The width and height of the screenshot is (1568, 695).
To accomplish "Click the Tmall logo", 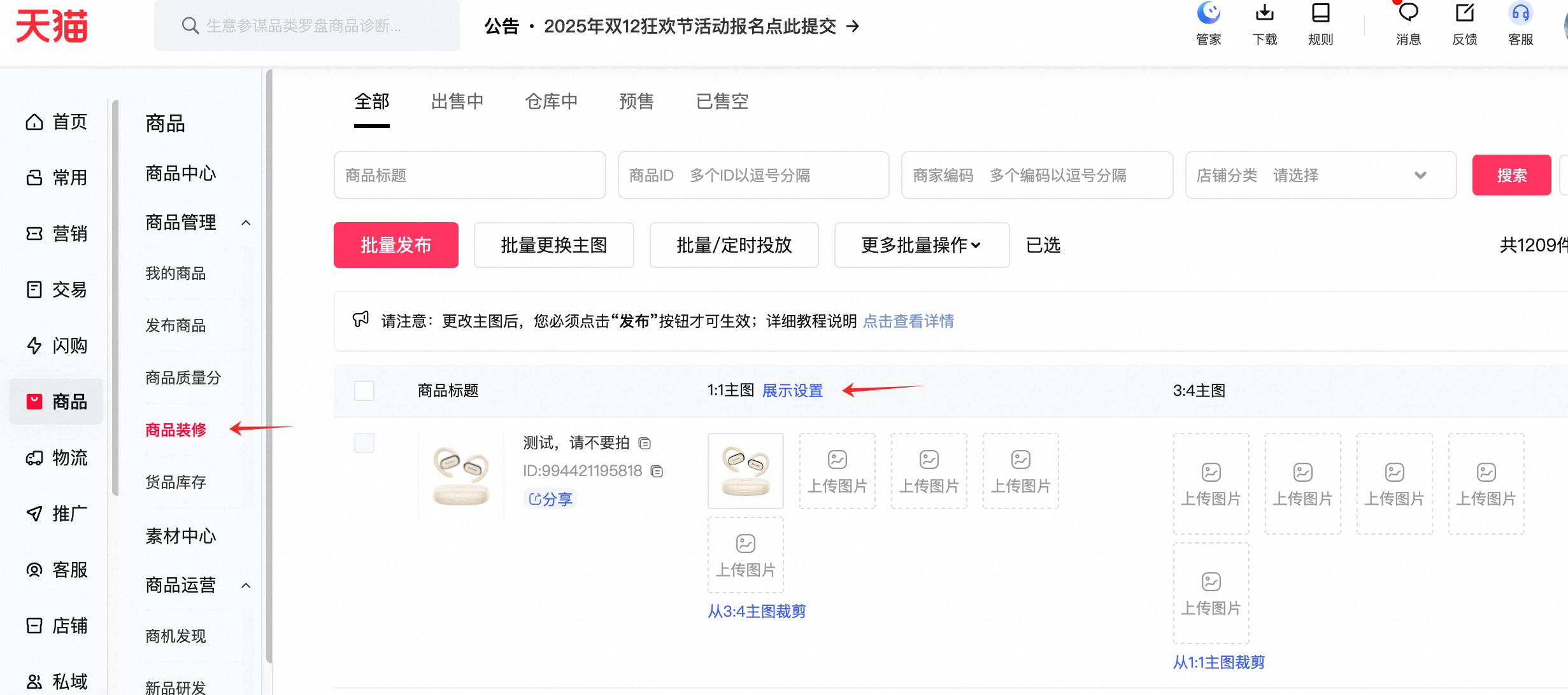I will point(51,25).
